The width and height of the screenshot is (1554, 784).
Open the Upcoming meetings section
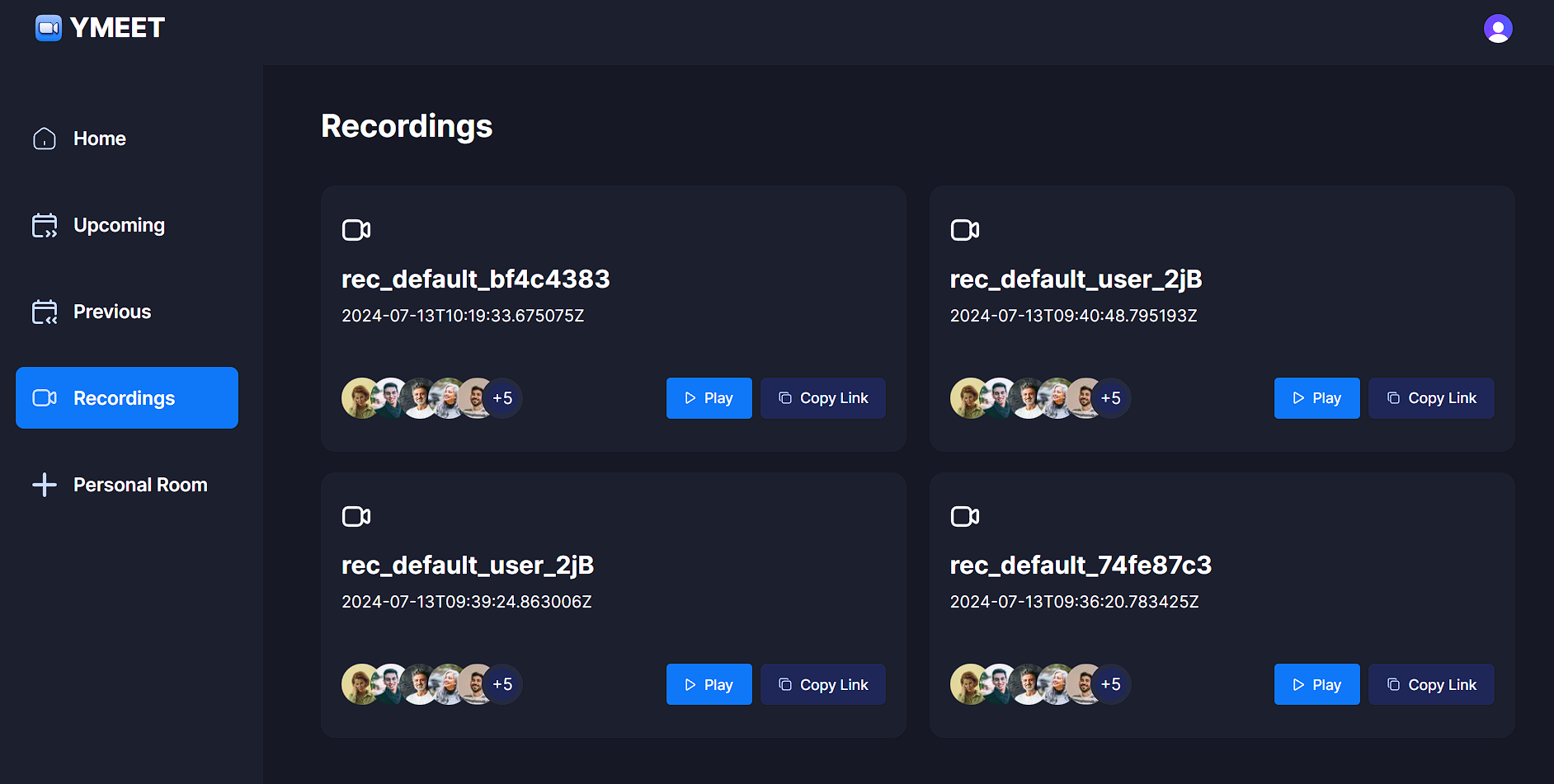127,225
